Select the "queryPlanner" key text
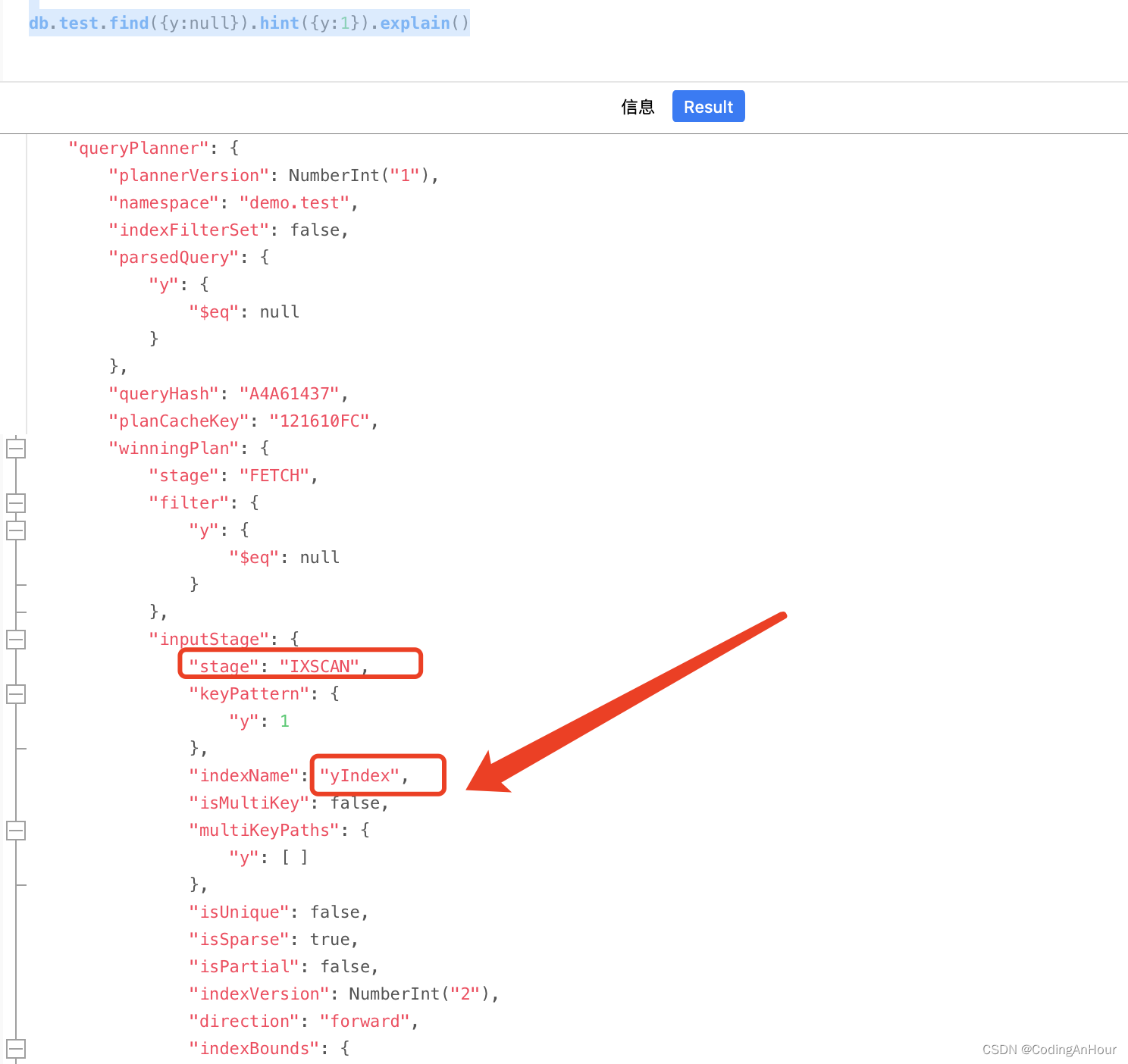1128x1064 pixels. point(138,148)
